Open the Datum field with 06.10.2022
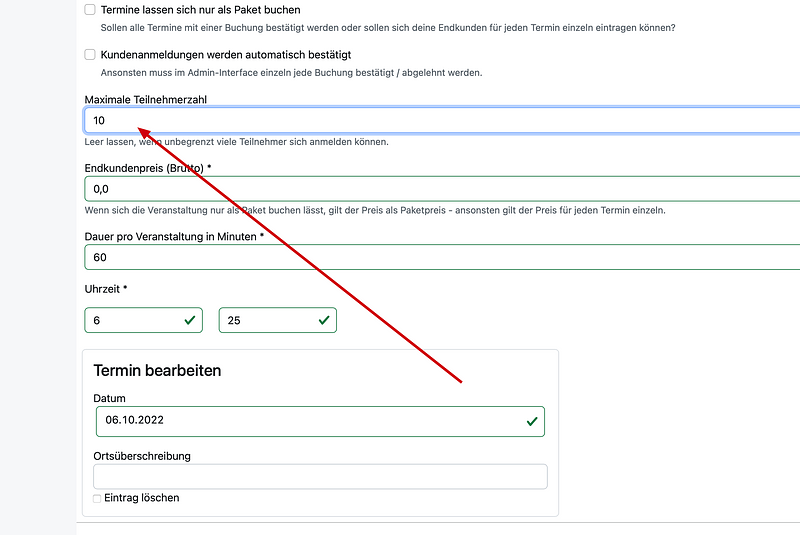Screen dimensions: 800x535 (300, 422)
